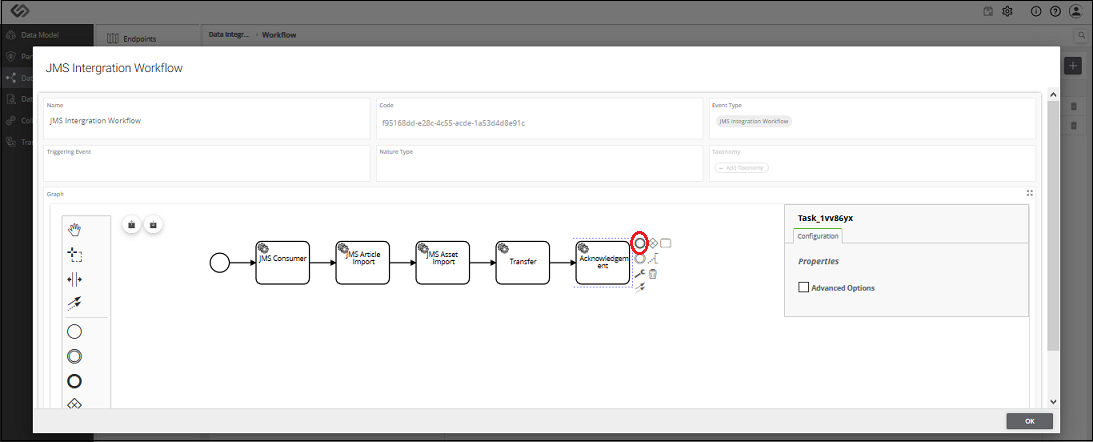Activate the global connect tool in palette
1093x442 pixels.
75,303
